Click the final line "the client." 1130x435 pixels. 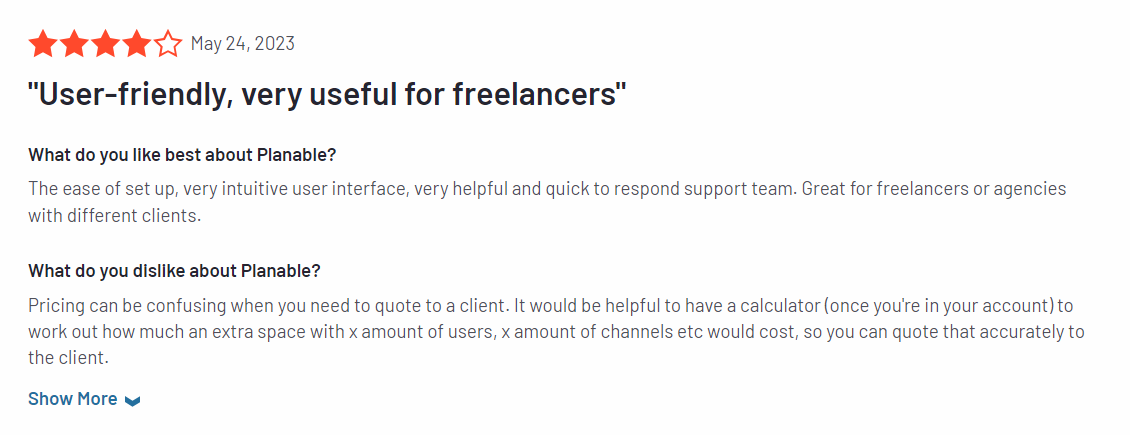point(68,357)
